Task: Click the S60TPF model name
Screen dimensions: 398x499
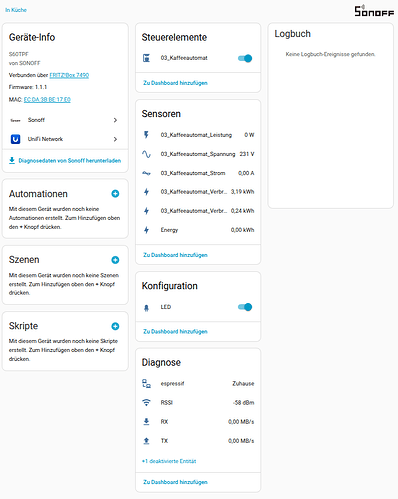Action: pyautogui.click(x=19, y=54)
